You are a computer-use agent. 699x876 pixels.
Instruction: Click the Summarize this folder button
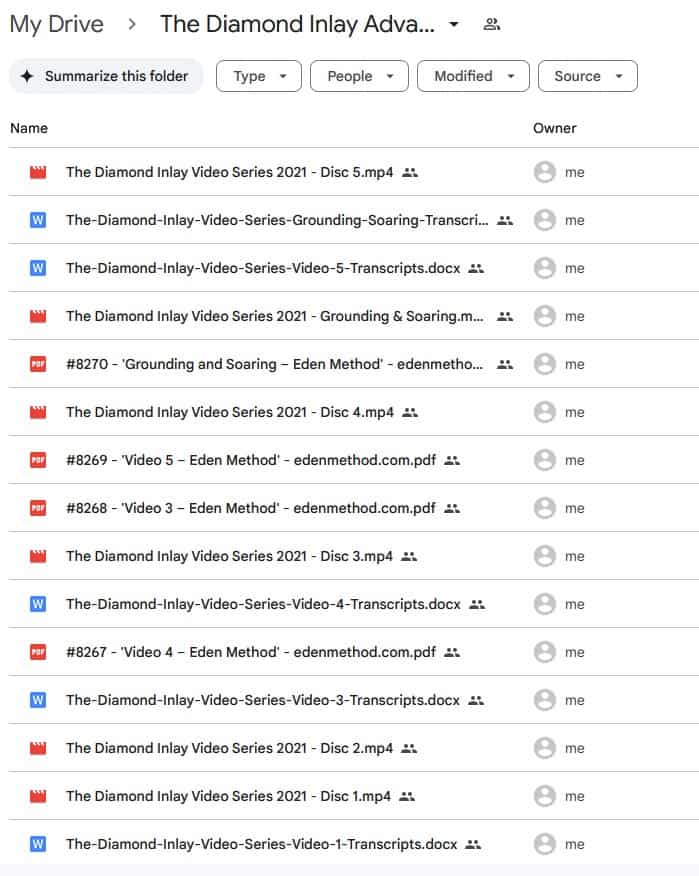[x=105, y=76]
